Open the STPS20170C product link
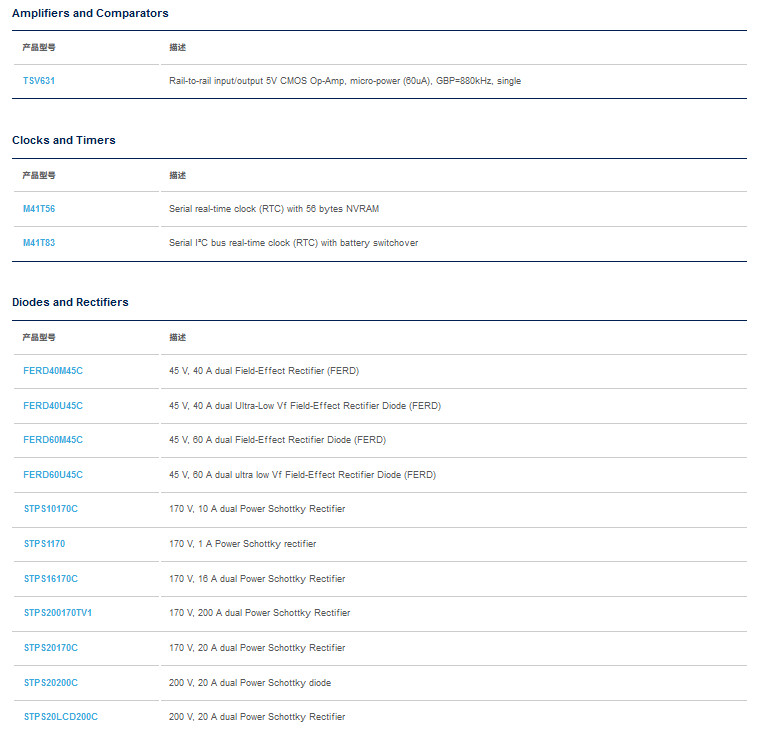775x729 pixels. point(51,648)
